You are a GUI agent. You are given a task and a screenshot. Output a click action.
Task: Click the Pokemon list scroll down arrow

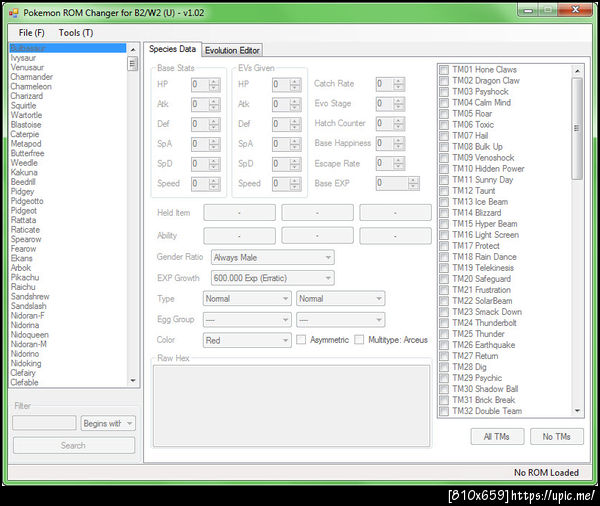pos(133,380)
